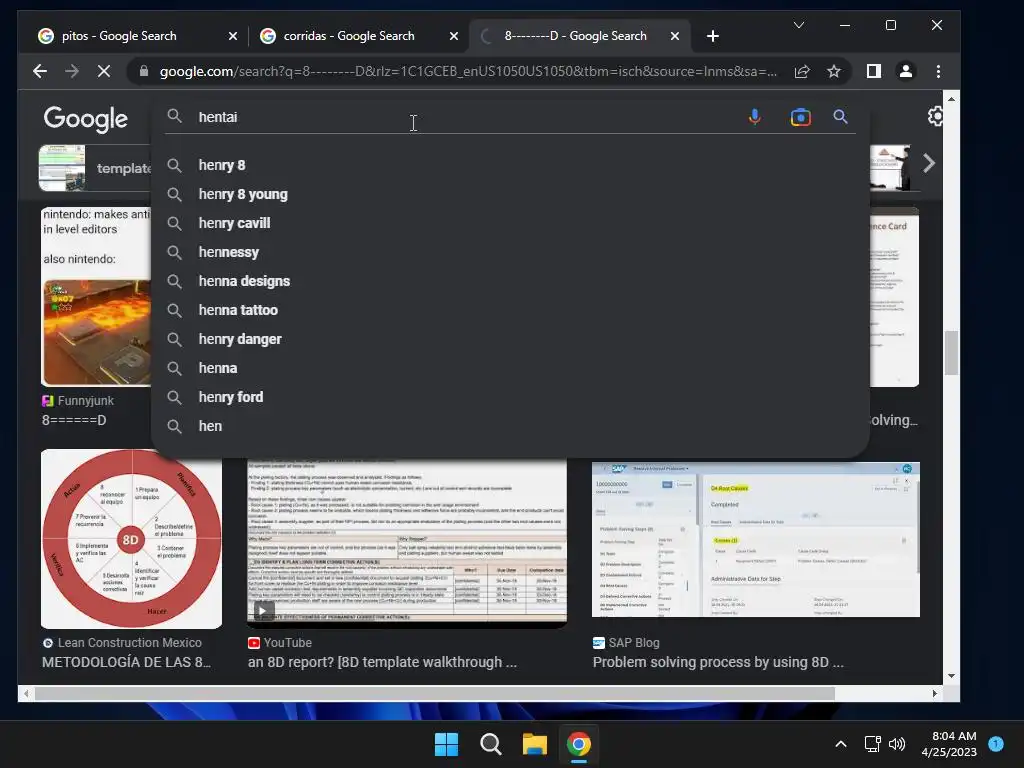1024x768 pixels.
Task: Show hidden system tray icons
Action: [841, 744]
